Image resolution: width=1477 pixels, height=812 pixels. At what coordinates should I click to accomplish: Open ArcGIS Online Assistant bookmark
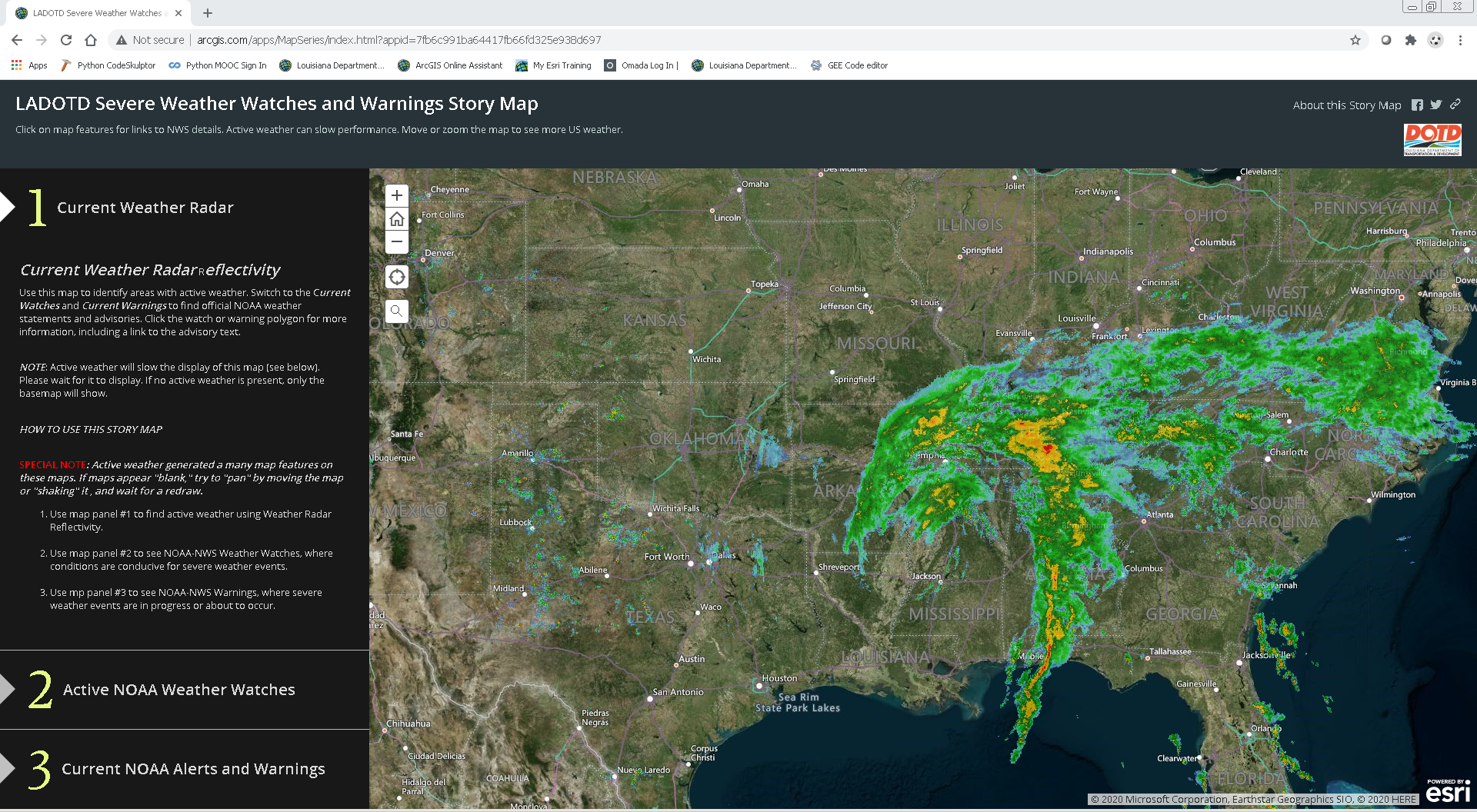coord(450,65)
